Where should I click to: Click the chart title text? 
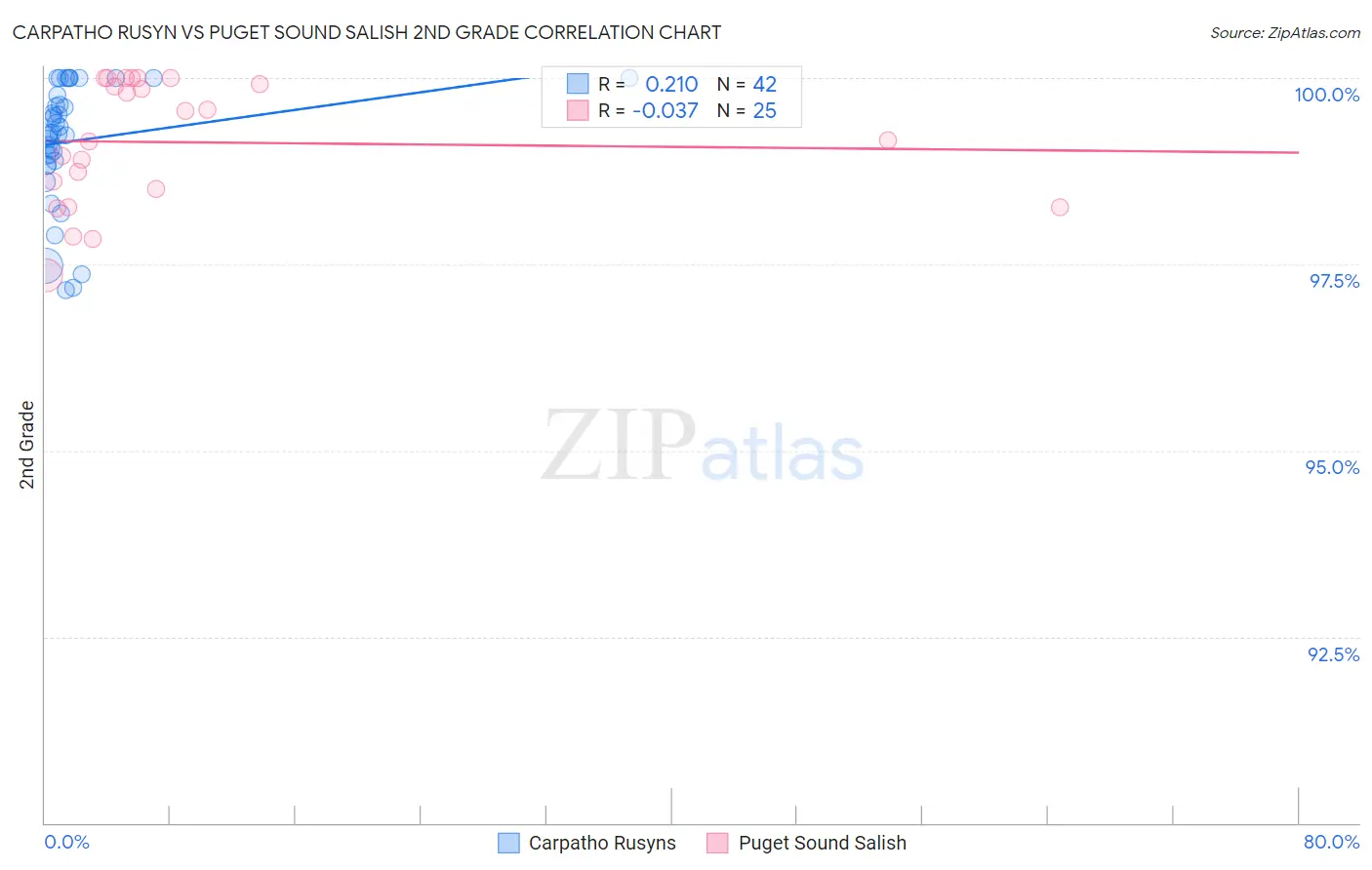pos(367,32)
